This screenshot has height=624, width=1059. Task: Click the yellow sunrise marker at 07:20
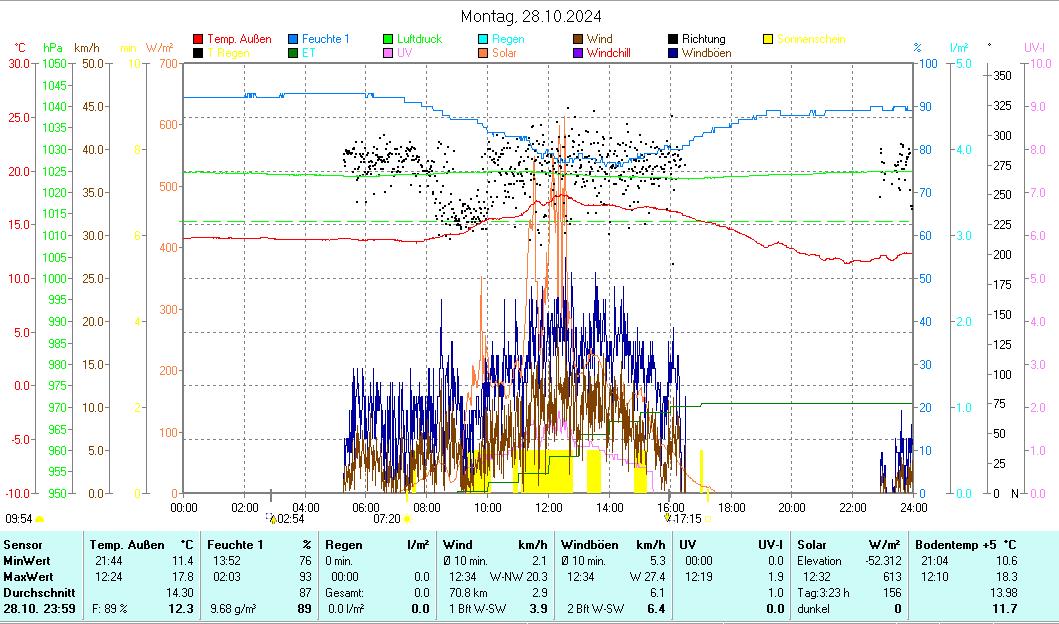(407, 519)
